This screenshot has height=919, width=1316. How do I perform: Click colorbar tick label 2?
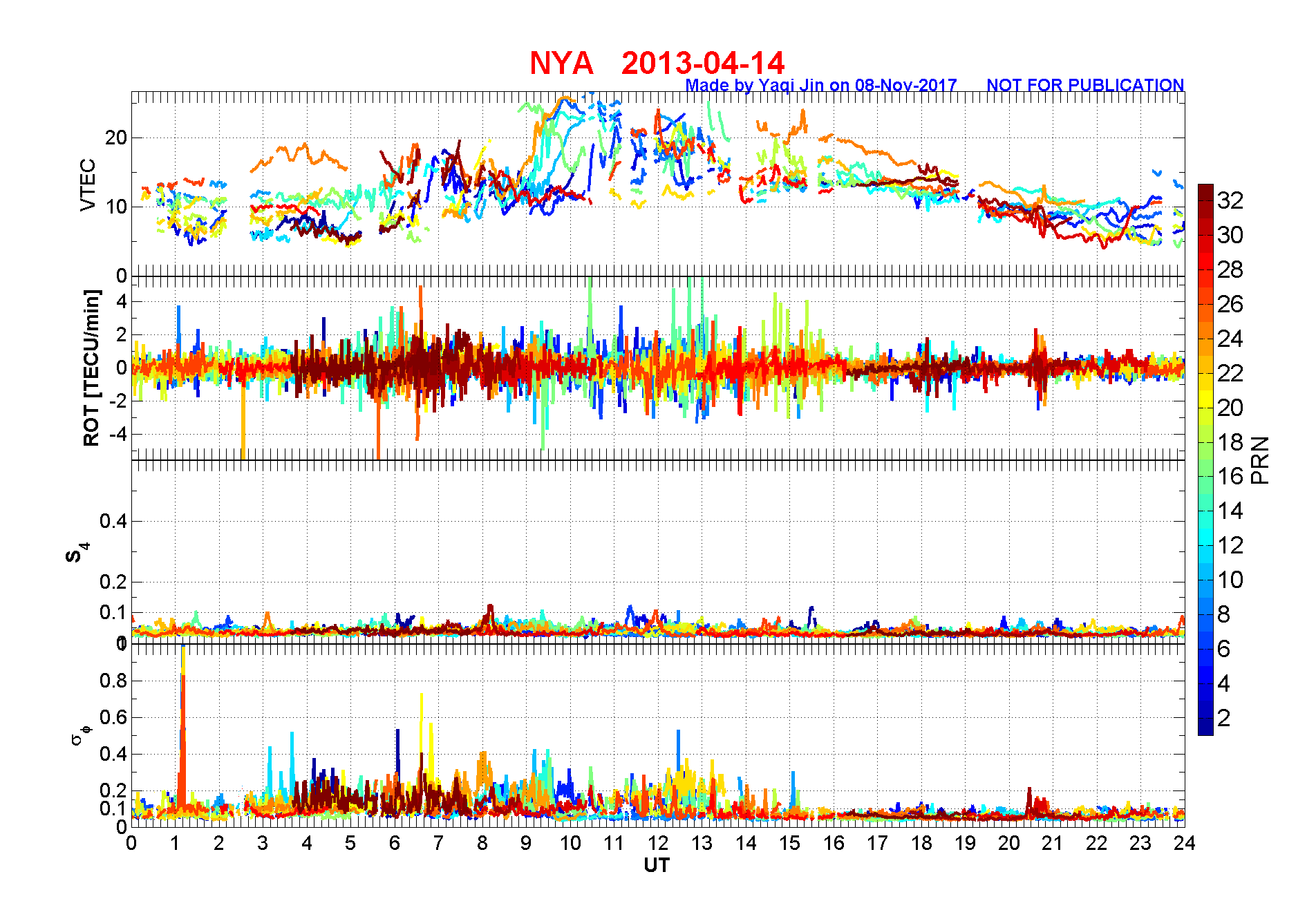(1224, 718)
